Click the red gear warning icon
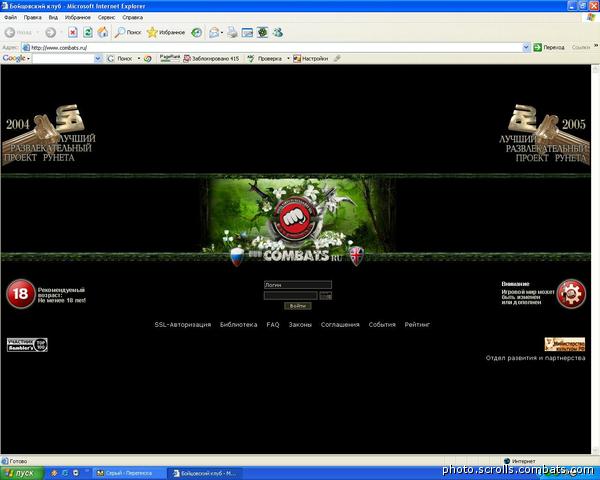Screen dimensions: 600x480 [x=571, y=294]
